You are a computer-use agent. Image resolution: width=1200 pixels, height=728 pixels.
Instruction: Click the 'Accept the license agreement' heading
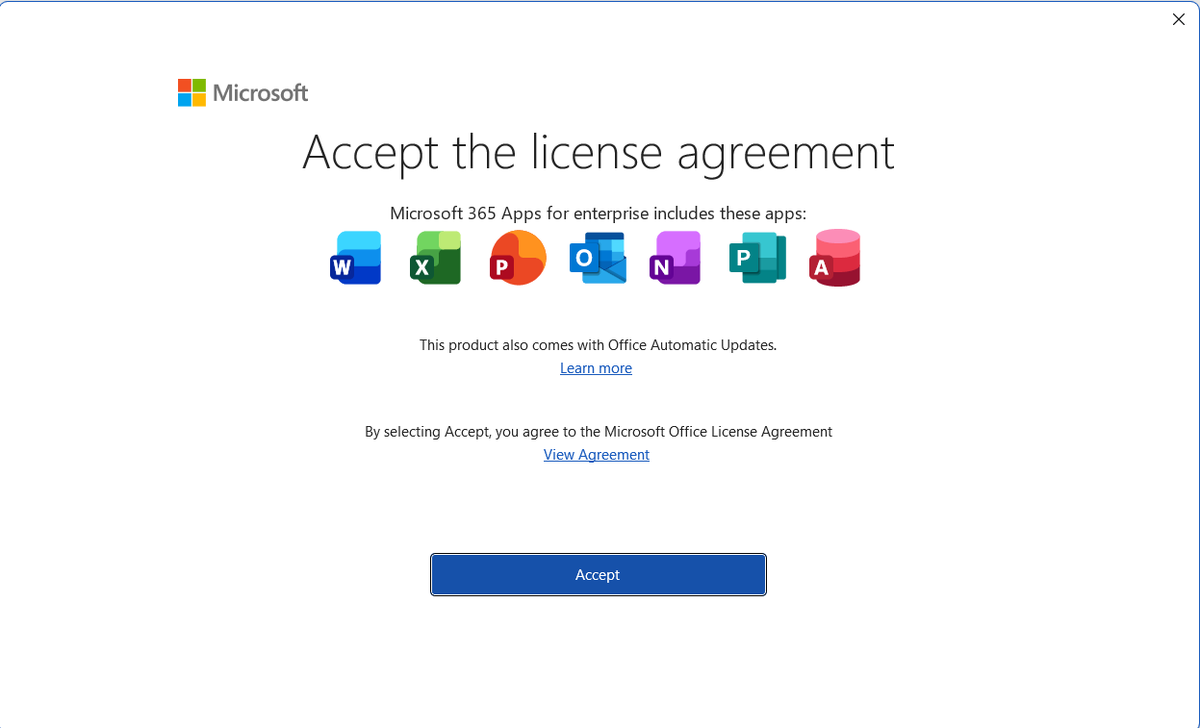pyautogui.click(x=598, y=153)
